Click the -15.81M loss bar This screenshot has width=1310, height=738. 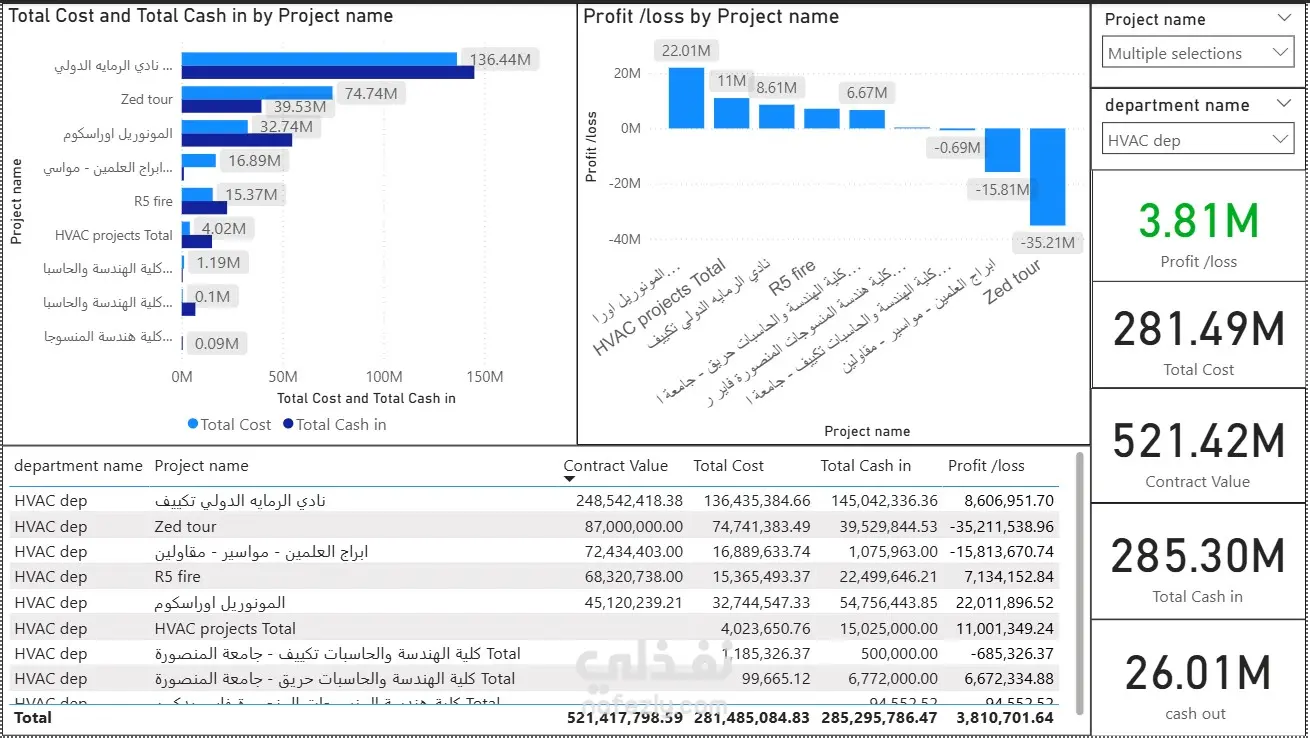(1002, 150)
